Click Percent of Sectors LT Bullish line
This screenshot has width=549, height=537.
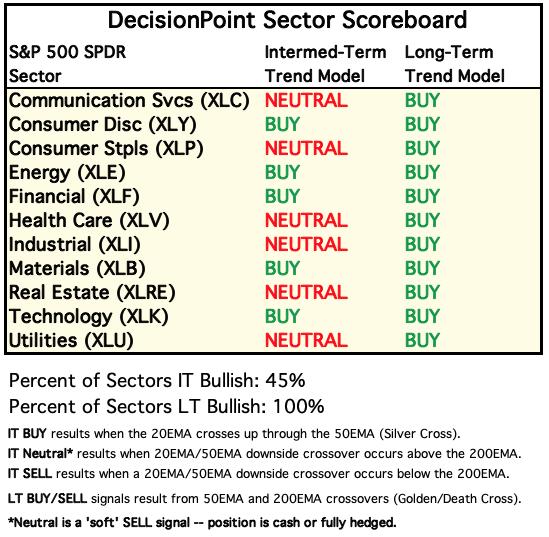coord(167,406)
